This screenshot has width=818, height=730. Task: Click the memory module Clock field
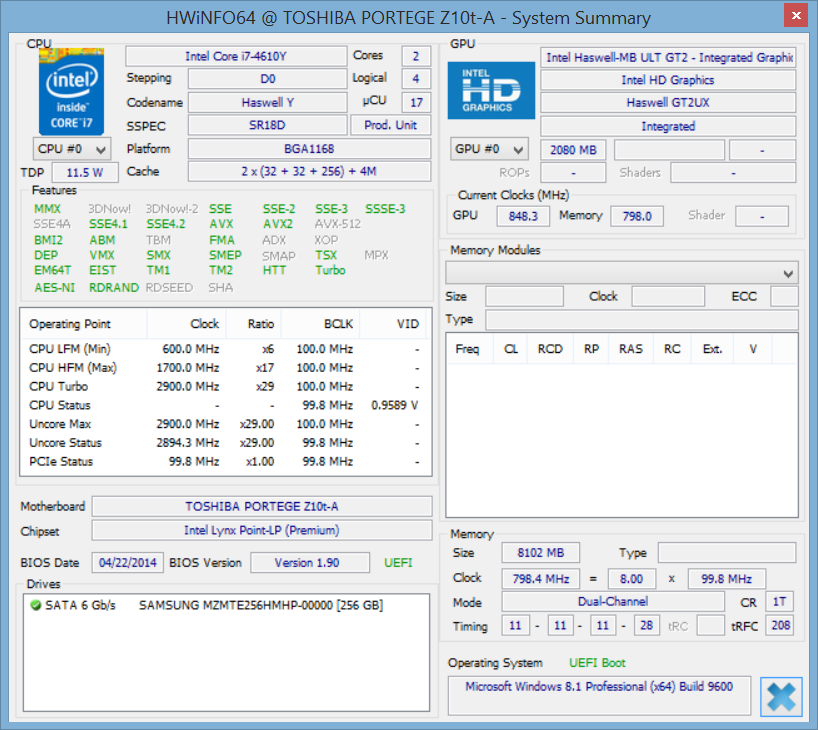click(x=668, y=296)
